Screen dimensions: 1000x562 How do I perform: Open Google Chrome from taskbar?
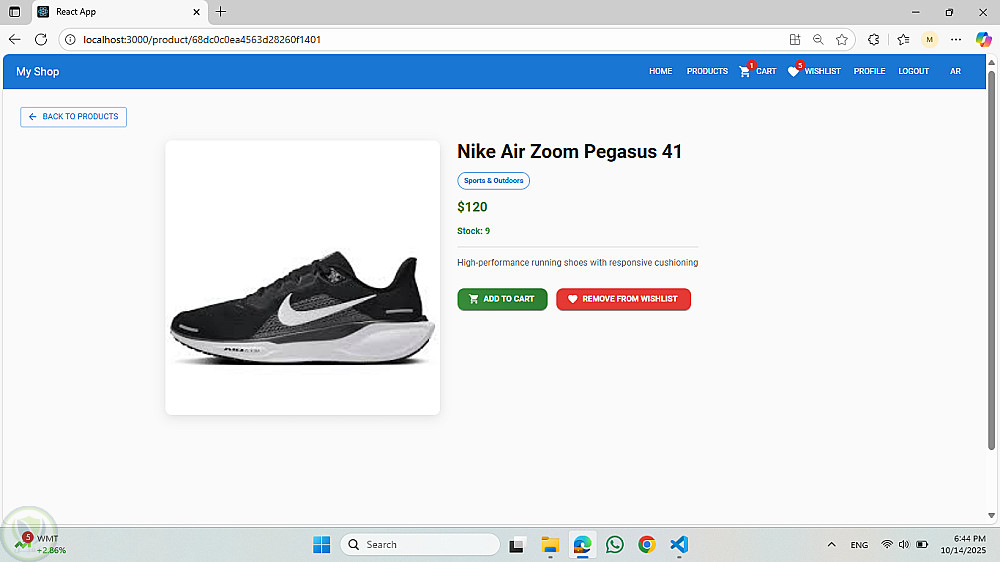(647, 545)
